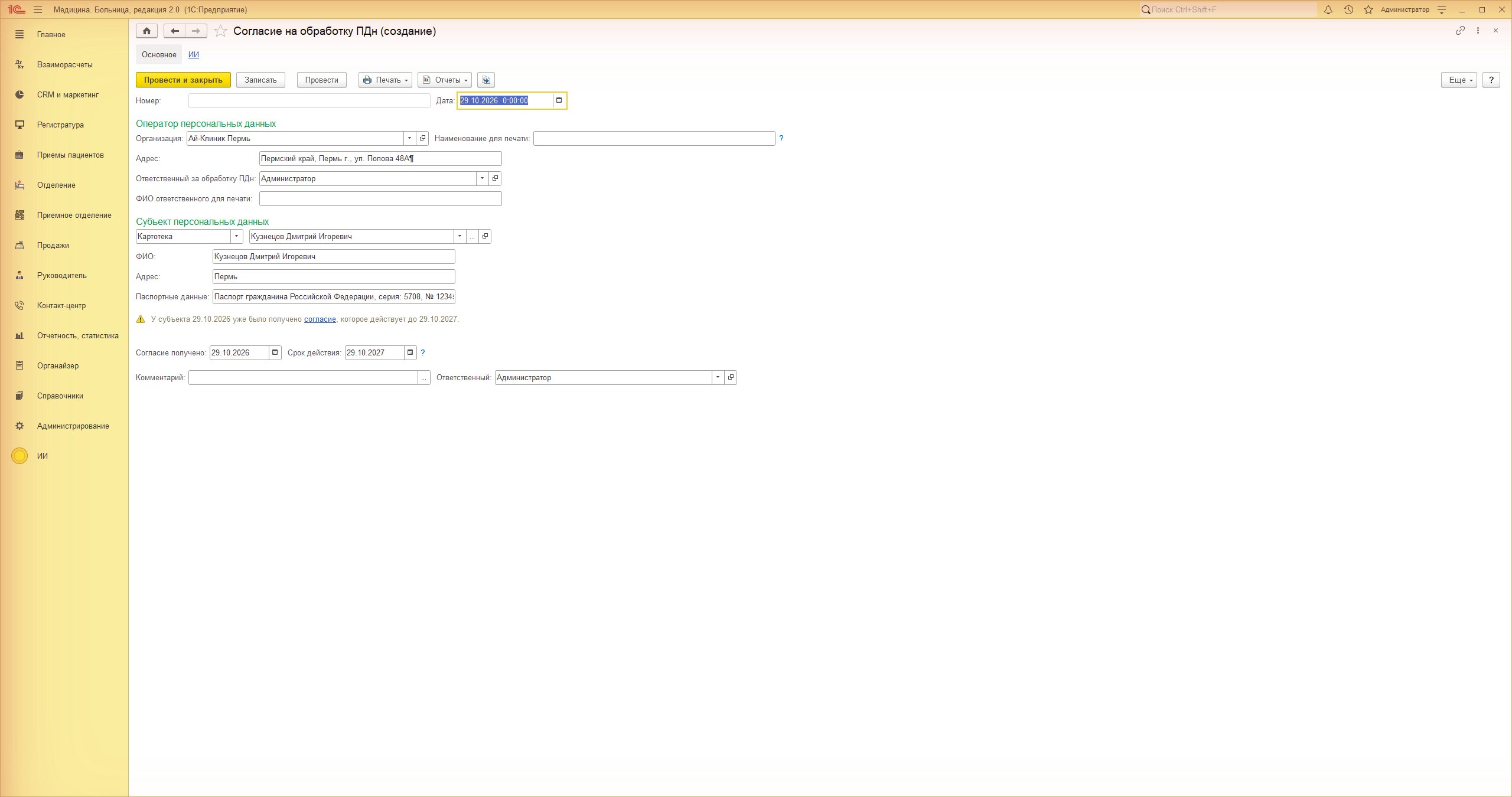The width and height of the screenshot is (1512, 797).
Task: Open Регистратура section in sidebar
Action: point(60,125)
